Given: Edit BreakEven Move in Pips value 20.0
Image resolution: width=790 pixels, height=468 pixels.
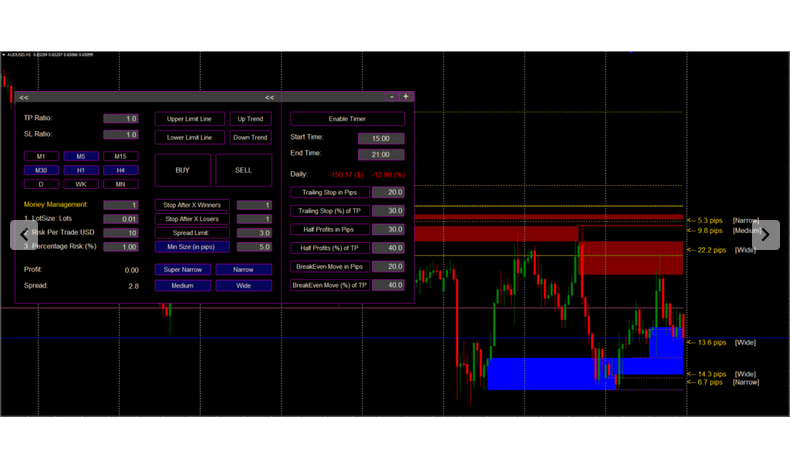Looking at the screenshot, I should [388, 266].
